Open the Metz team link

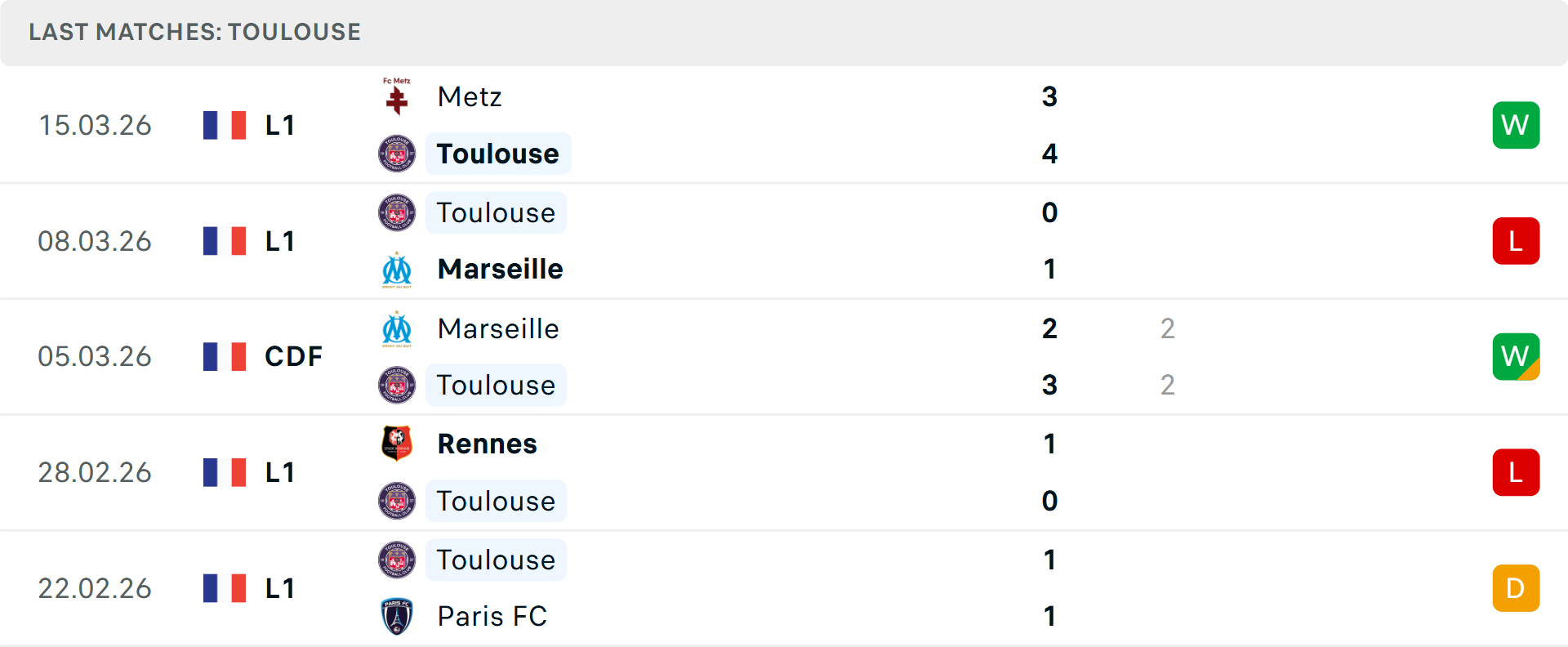470,97
